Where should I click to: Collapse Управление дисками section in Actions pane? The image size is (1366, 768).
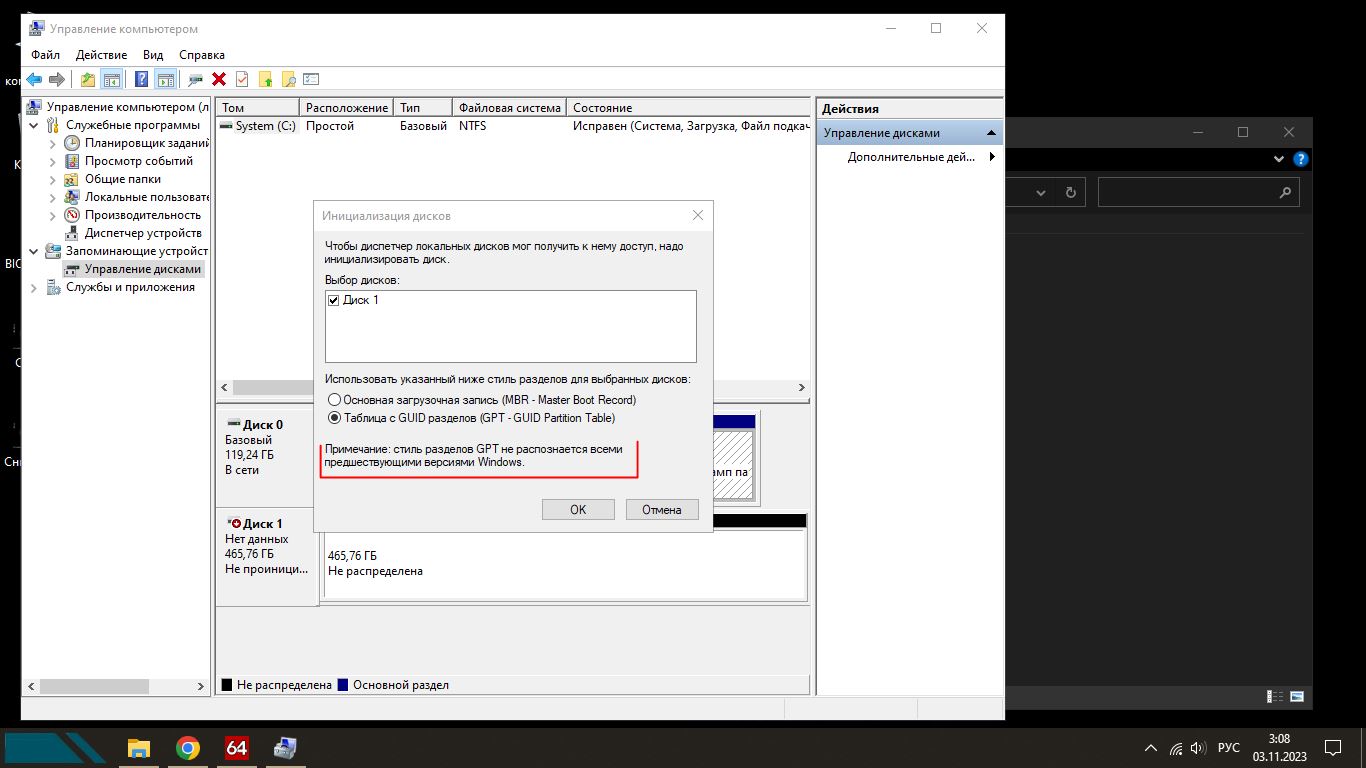click(x=991, y=133)
